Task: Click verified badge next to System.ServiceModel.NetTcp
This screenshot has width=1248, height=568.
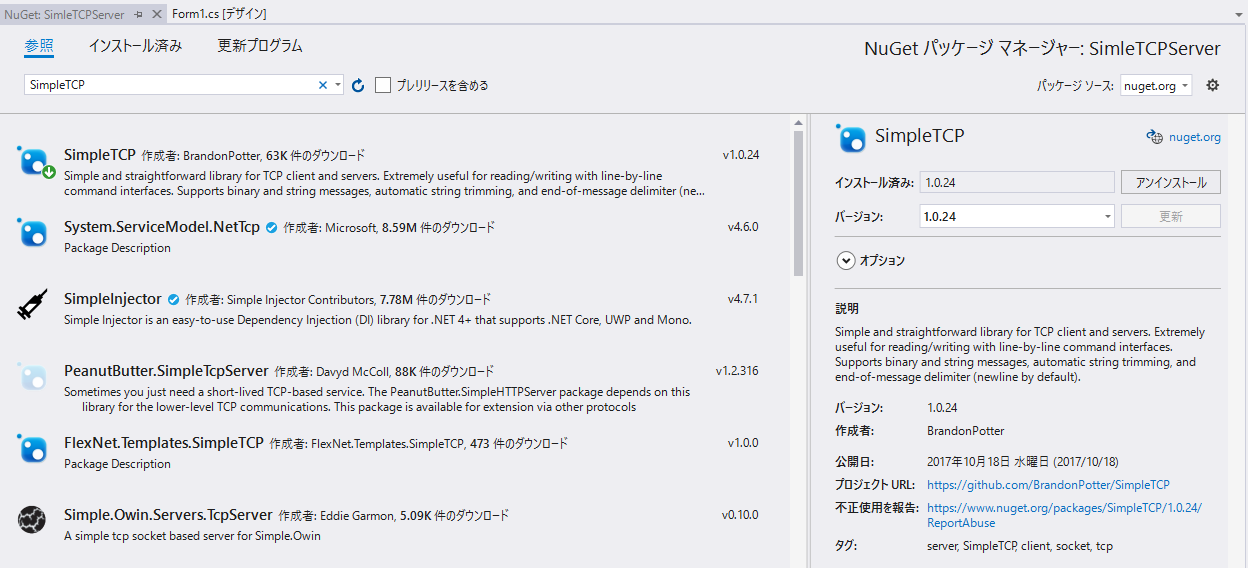Action: (270, 228)
